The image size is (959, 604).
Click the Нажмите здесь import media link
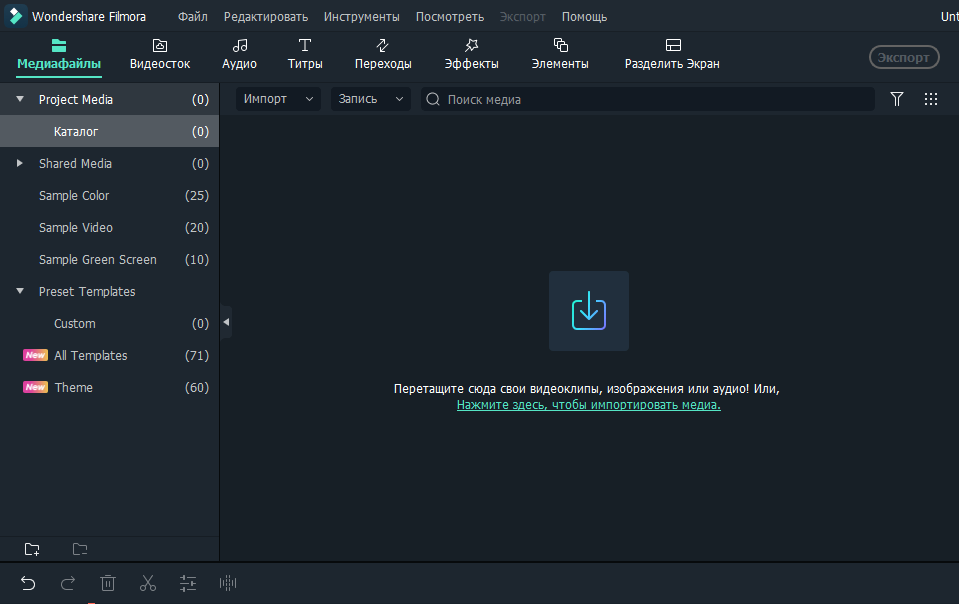tap(588, 405)
